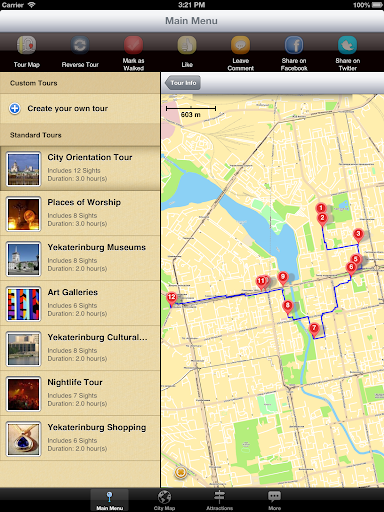Click the Like thumbs-up icon
The image size is (384, 512).
click(x=187, y=45)
